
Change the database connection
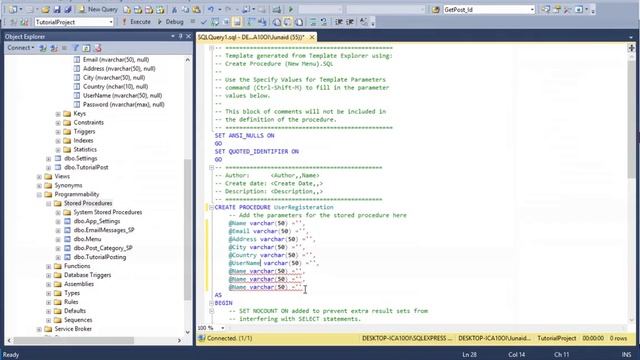pos(24,22)
